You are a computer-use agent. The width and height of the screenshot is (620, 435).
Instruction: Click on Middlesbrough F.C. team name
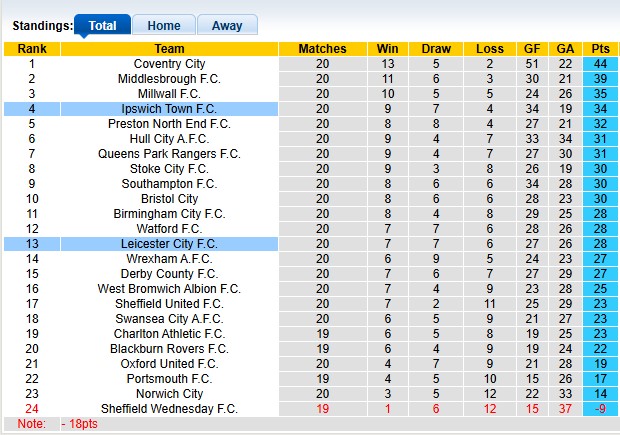[x=169, y=79]
